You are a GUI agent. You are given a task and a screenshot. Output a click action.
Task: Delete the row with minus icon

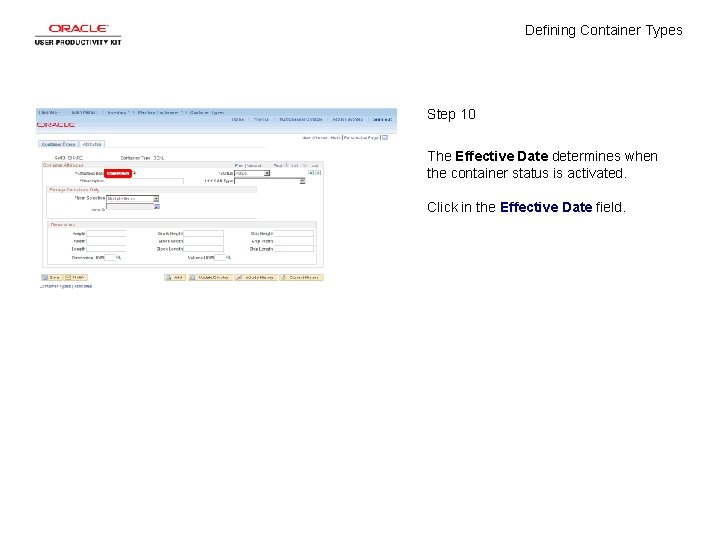pos(318,173)
